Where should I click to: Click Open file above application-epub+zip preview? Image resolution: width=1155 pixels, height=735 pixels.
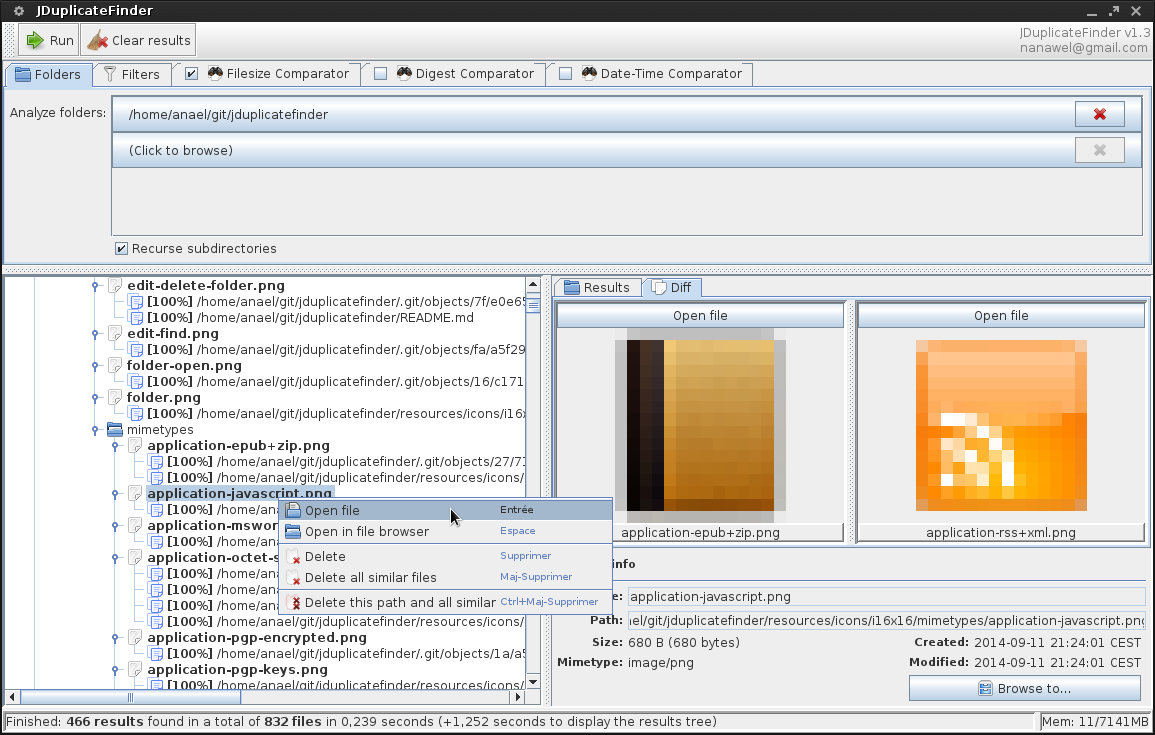(700, 315)
